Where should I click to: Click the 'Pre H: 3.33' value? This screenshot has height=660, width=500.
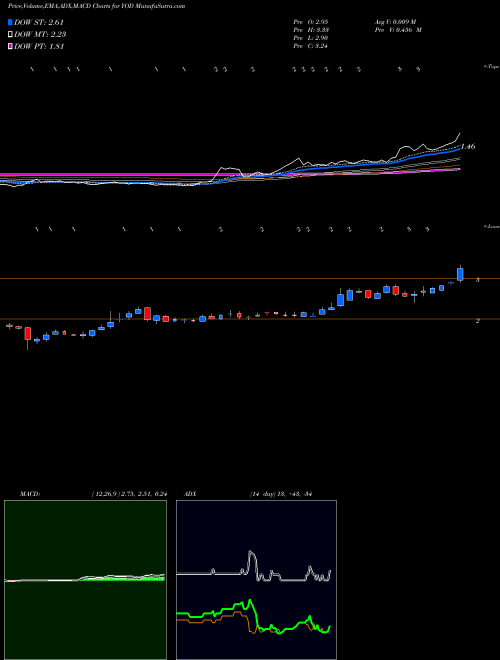[311, 30]
